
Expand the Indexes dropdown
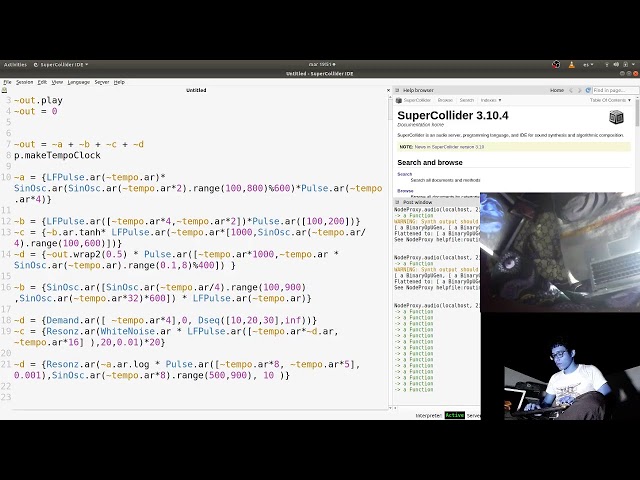(491, 100)
